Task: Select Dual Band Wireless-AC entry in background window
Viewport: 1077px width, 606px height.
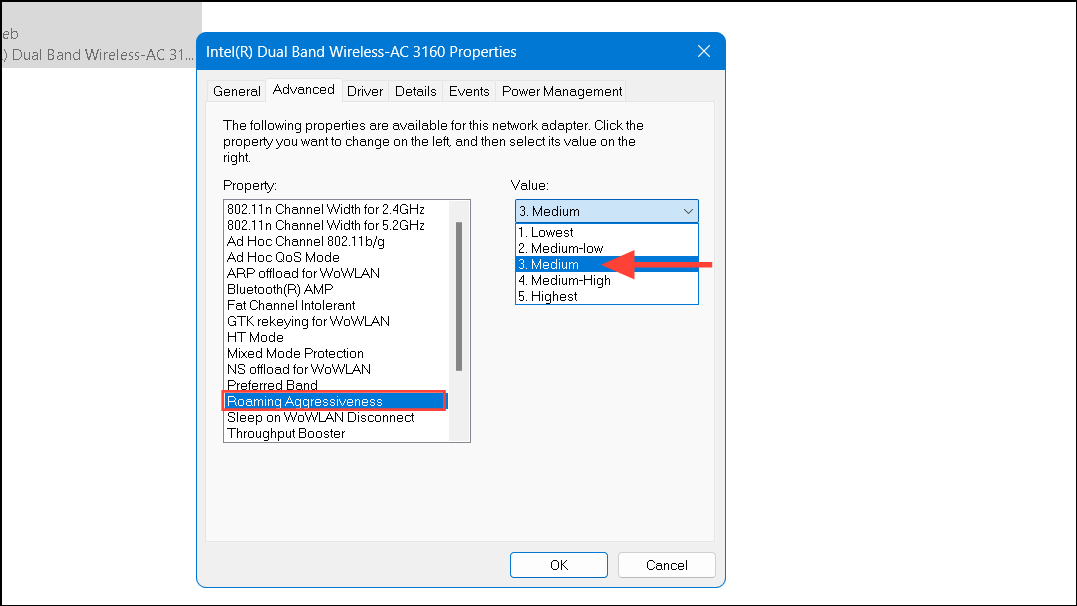Action: tap(98, 55)
